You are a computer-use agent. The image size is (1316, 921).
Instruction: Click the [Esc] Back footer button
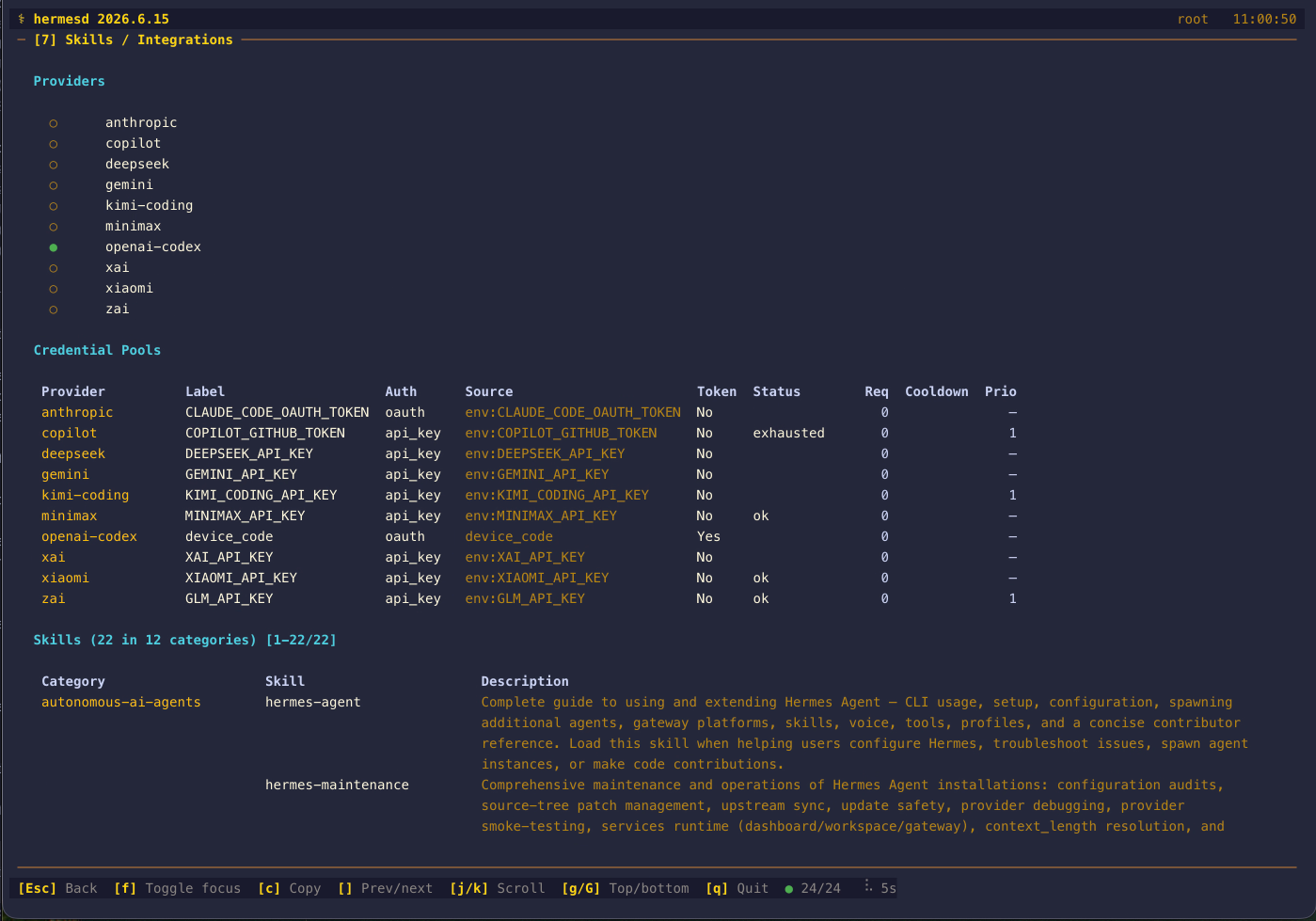coord(57,888)
